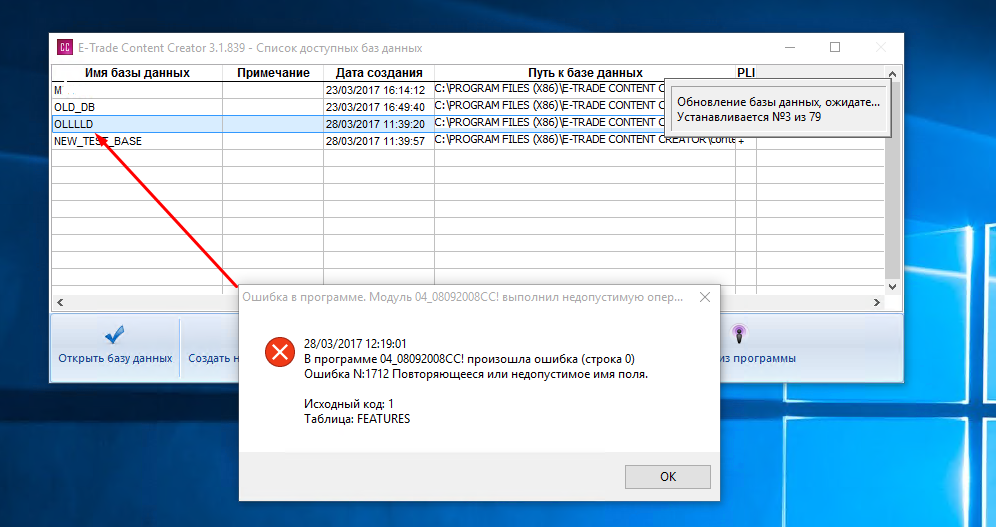
Task: Click the exit program icon
Action: coord(738,332)
